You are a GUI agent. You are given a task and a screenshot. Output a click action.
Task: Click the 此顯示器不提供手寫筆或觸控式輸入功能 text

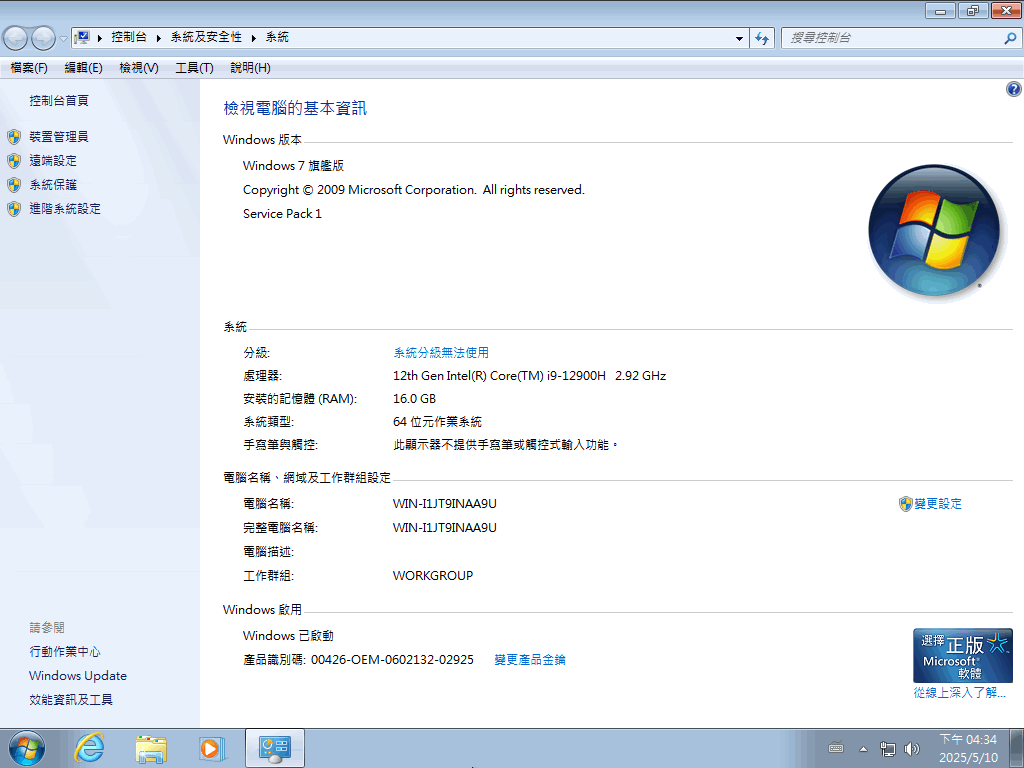click(504, 445)
